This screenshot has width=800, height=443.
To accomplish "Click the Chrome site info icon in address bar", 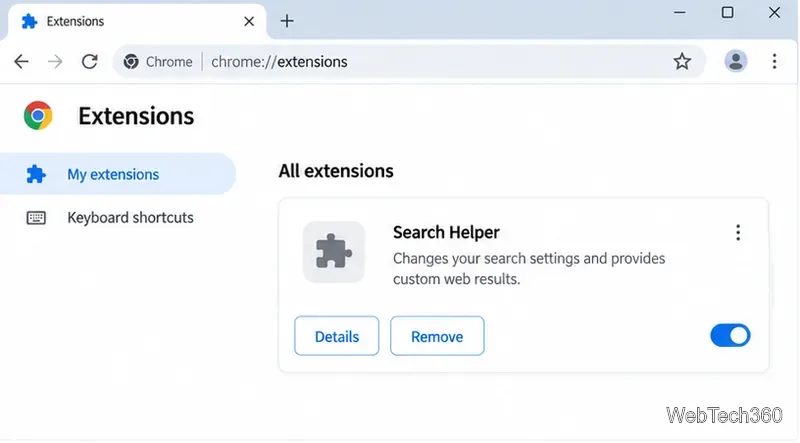I will (x=131, y=62).
